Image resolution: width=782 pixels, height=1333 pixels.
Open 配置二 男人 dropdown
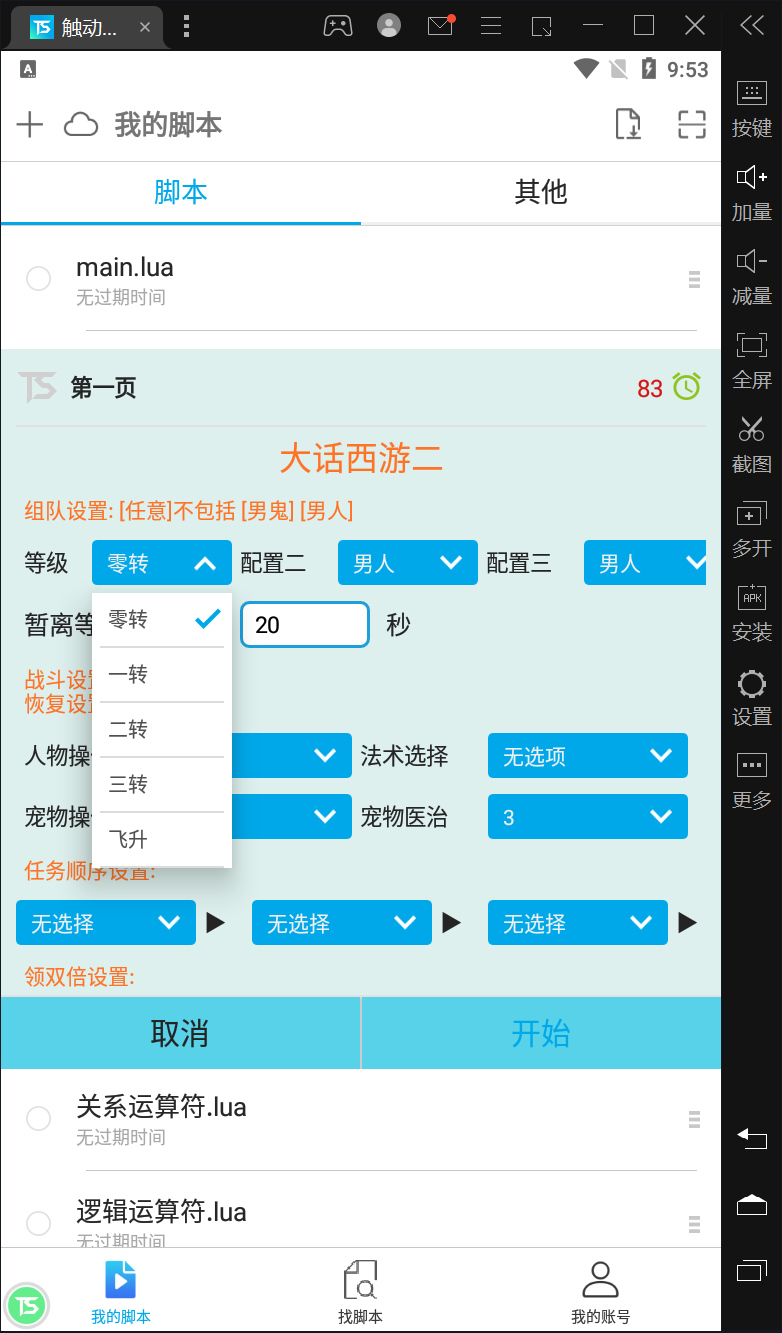408,563
